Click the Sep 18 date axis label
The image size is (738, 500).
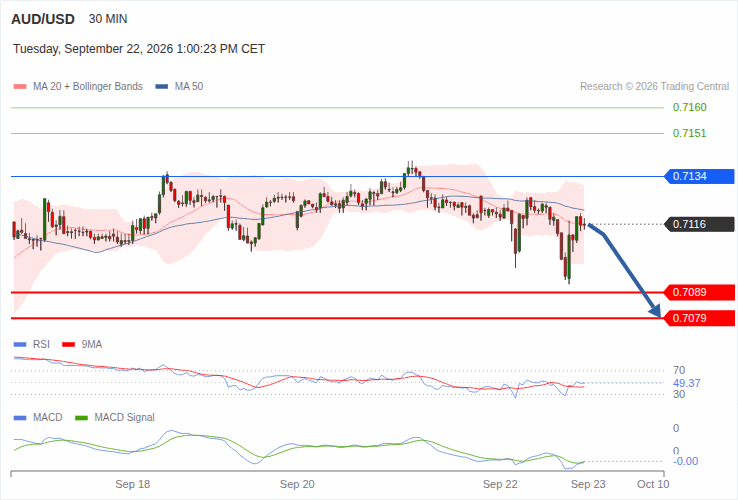133,484
